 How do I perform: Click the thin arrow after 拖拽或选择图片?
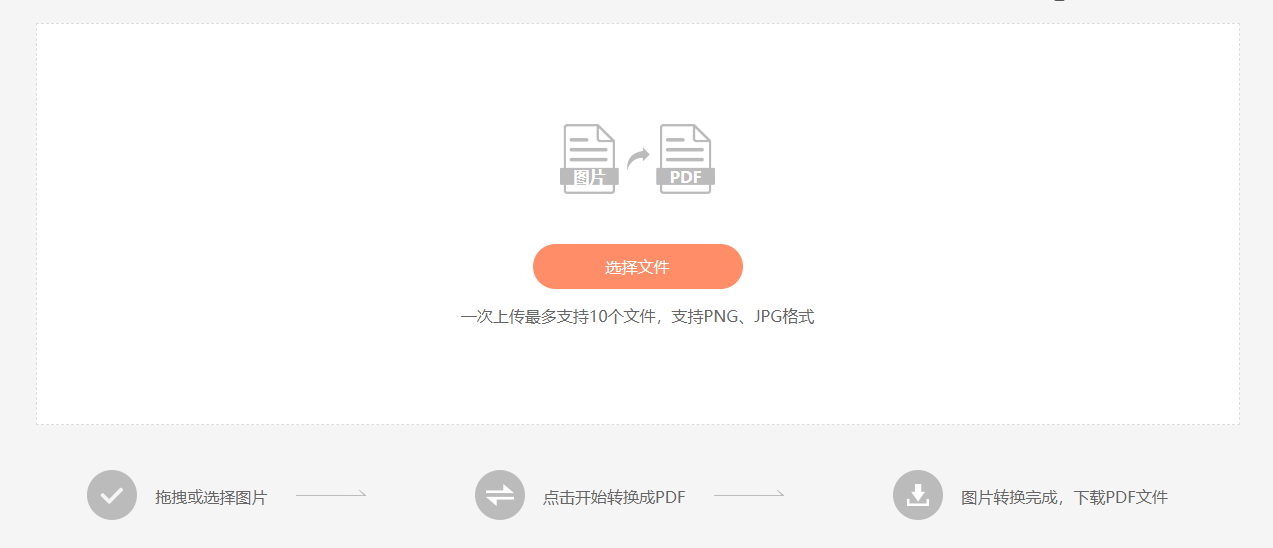click(331, 494)
